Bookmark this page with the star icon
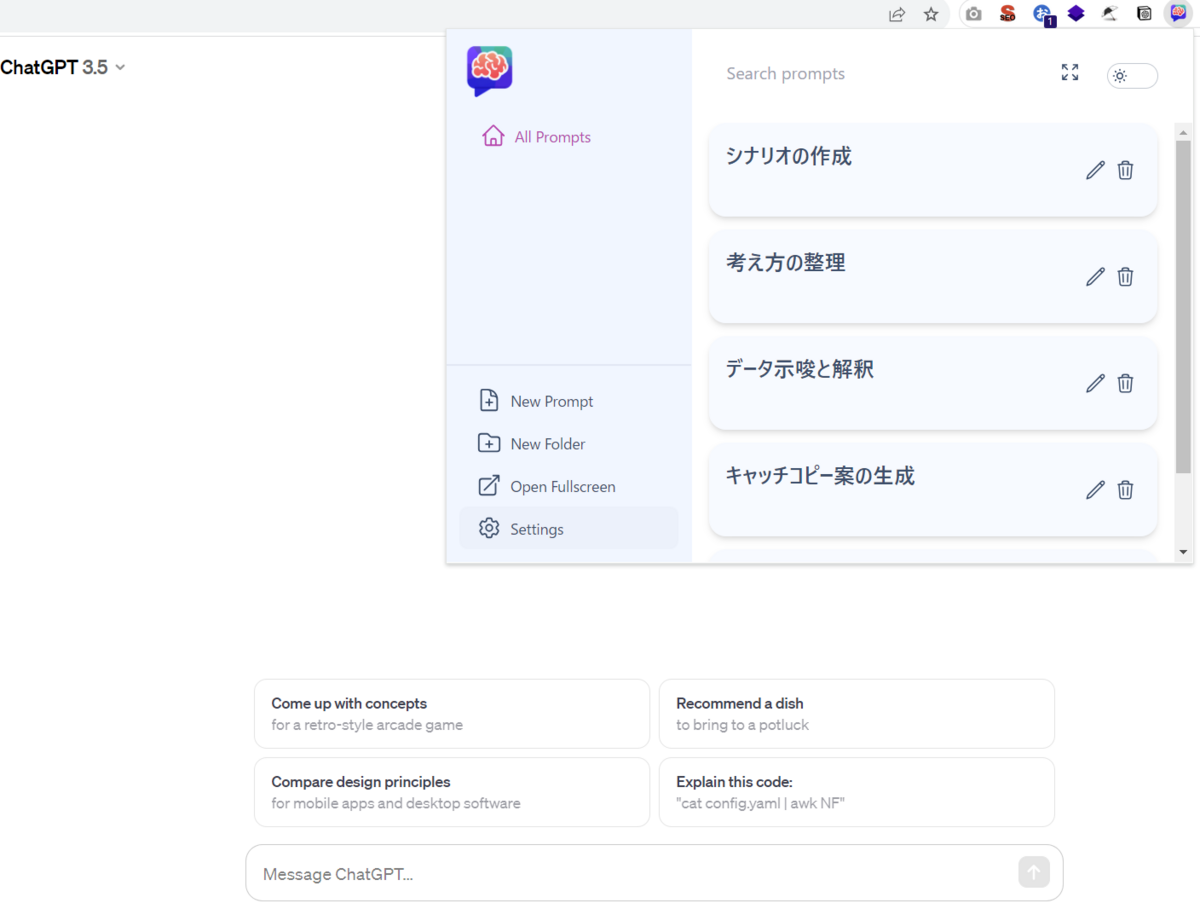The image size is (1200, 909). point(931,14)
